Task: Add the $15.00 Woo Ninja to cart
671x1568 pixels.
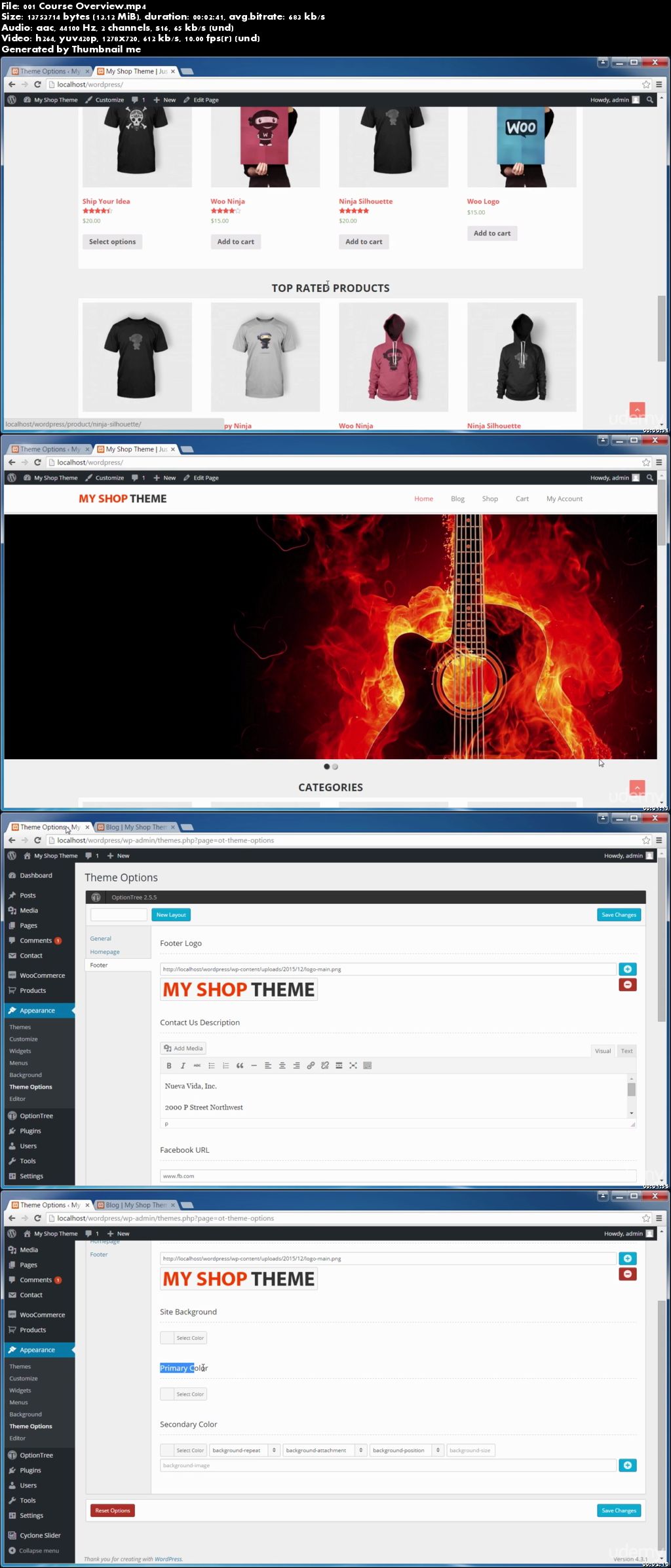Action: [236, 242]
